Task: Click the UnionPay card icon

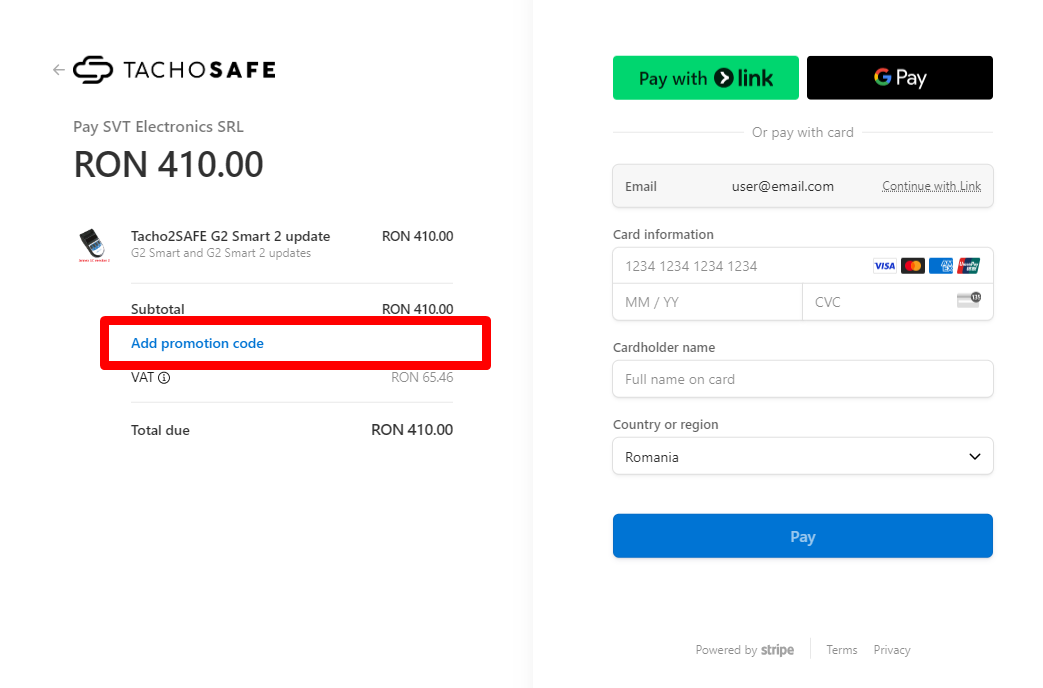Action: (968, 266)
